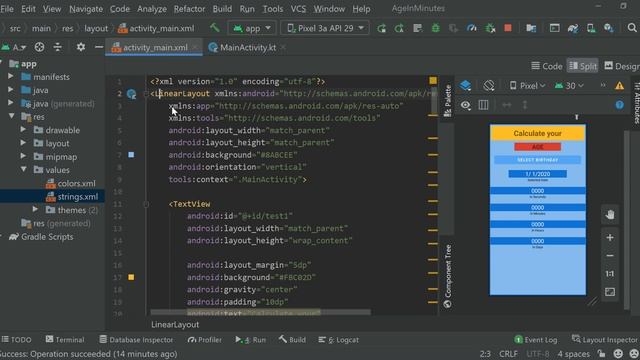640x360 pixels.
Task: Expand the themes folder
Action: pyautogui.click(x=36, y=209)
